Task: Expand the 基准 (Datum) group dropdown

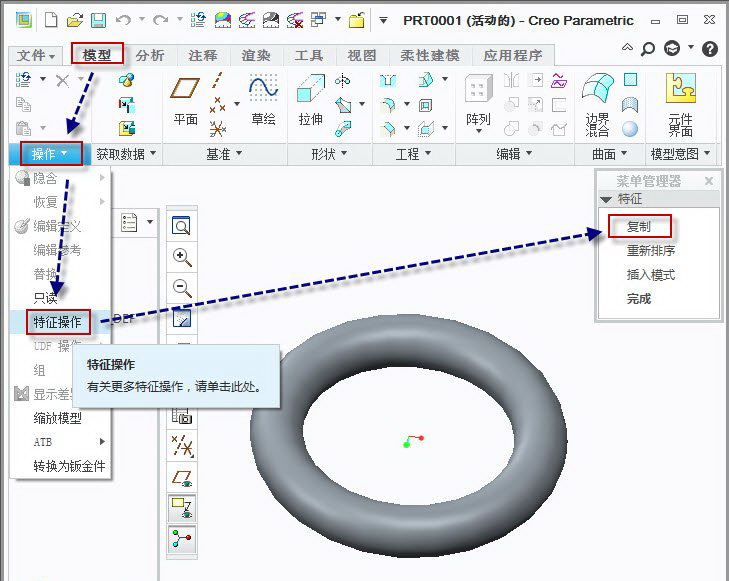Action: click(224, 154)
